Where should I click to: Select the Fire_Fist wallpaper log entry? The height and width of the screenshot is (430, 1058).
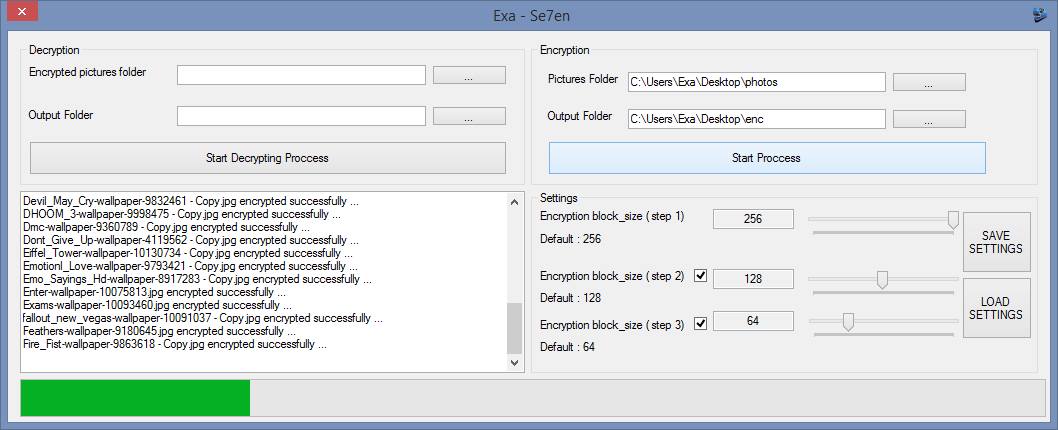(175, 344)
